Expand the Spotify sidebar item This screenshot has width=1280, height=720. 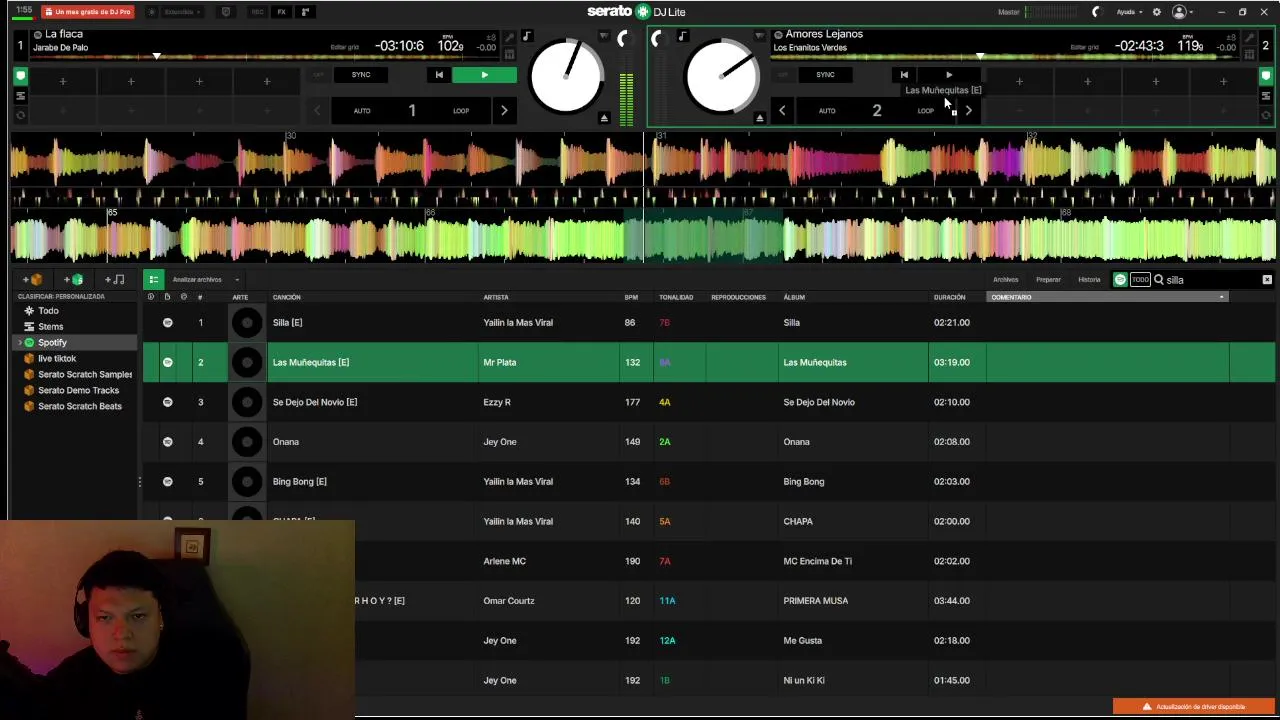19,343
